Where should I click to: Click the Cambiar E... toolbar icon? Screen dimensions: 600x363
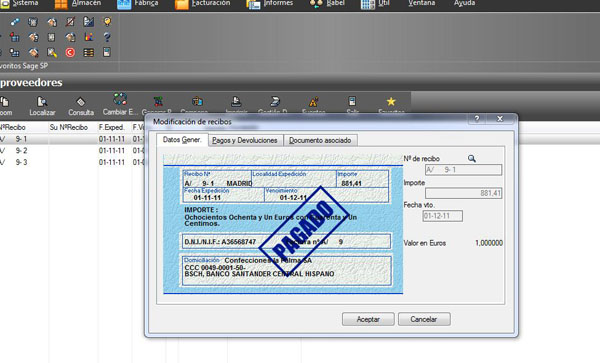pos(120,99)
